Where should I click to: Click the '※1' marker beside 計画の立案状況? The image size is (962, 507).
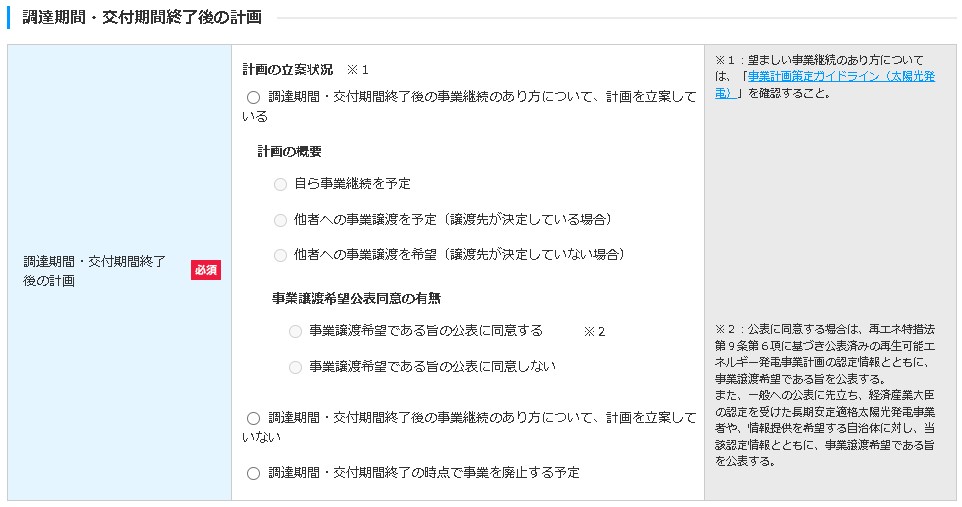[x=358, y=70]
